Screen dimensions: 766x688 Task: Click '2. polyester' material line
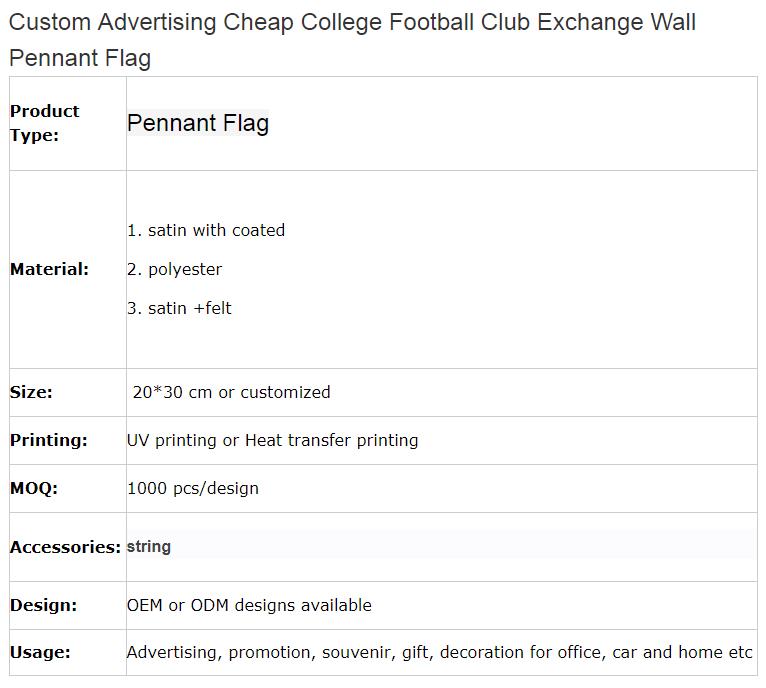(174, 269)
